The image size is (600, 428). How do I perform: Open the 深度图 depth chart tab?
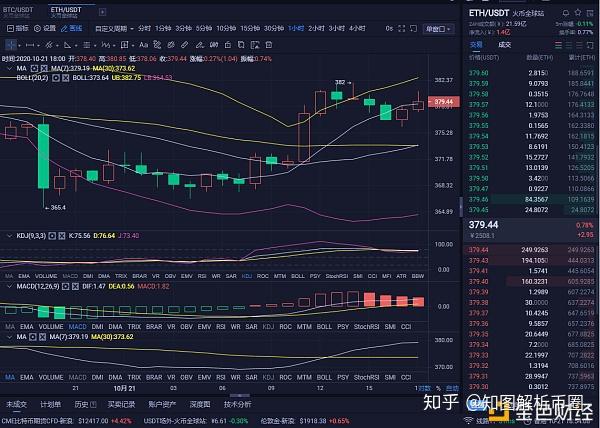coord(200,404)
